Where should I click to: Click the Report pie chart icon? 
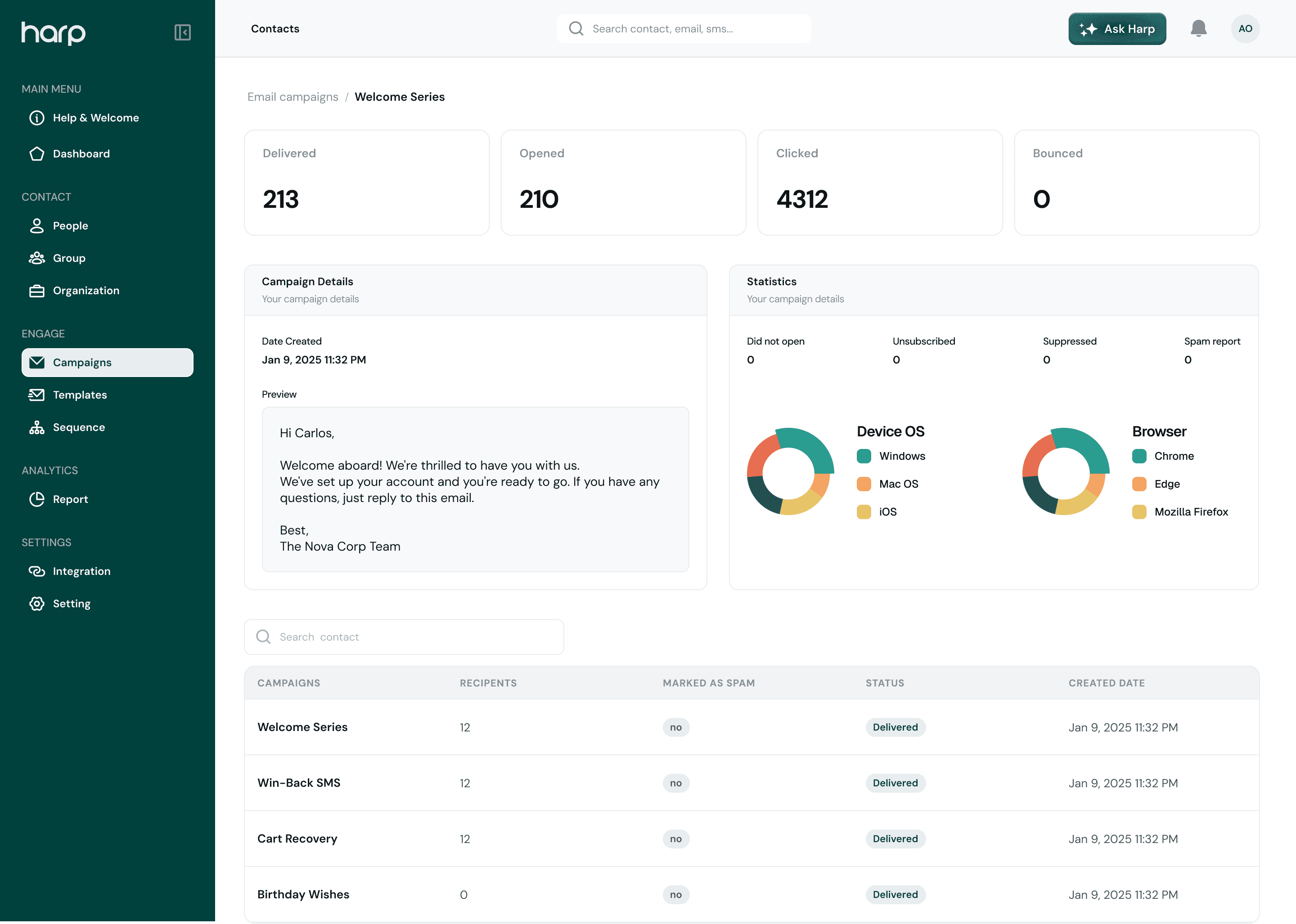coord(37,499)
